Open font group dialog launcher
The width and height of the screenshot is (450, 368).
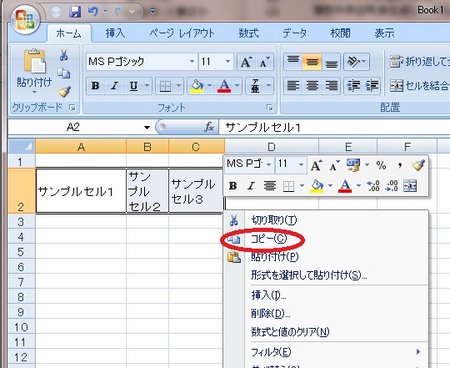click(x=270, y=107)
